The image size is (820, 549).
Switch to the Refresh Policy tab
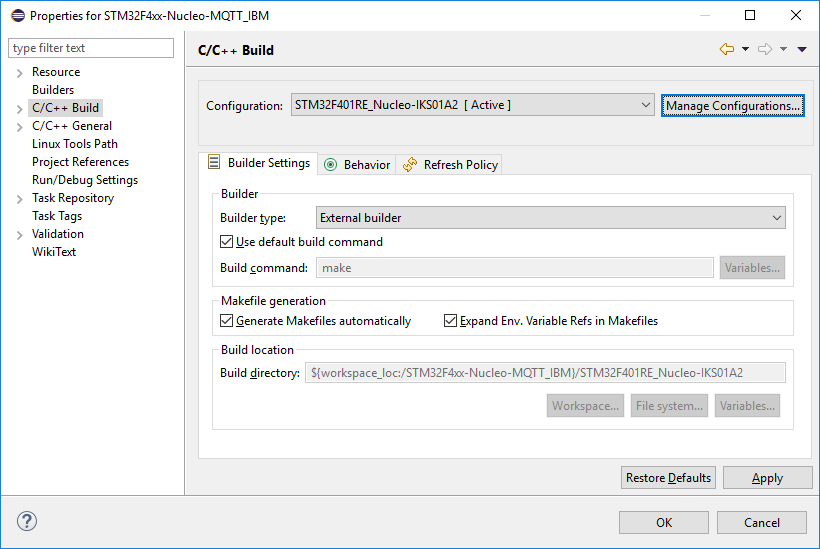[x=449, y=165]
